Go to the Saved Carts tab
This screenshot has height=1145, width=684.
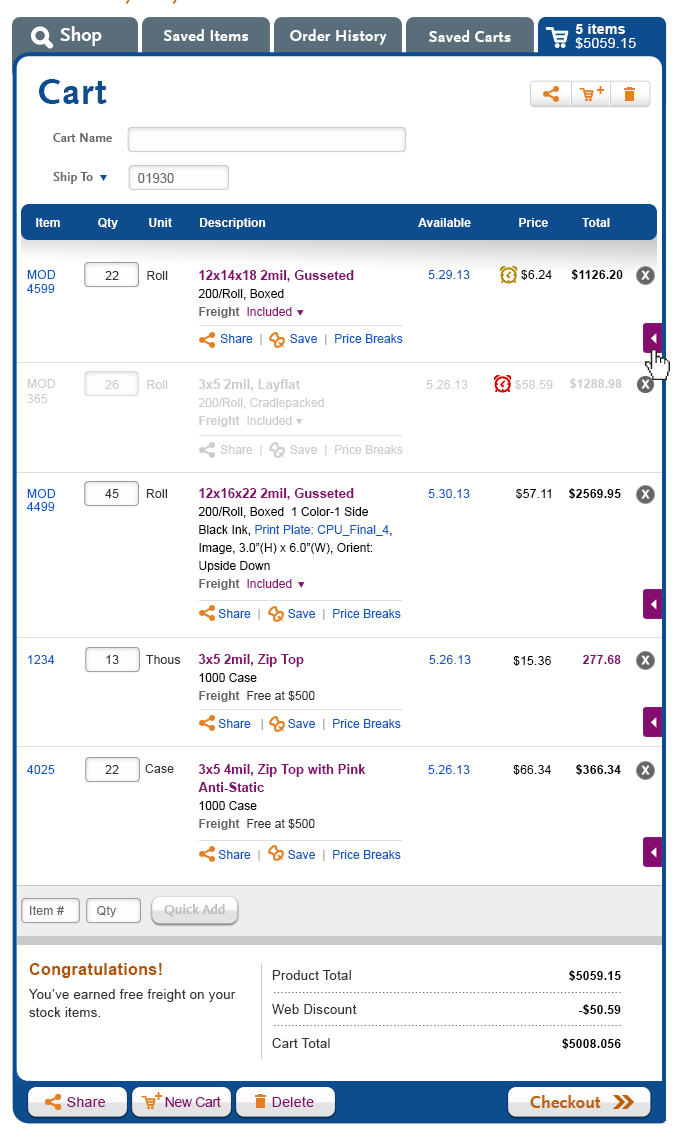(469, 36)
